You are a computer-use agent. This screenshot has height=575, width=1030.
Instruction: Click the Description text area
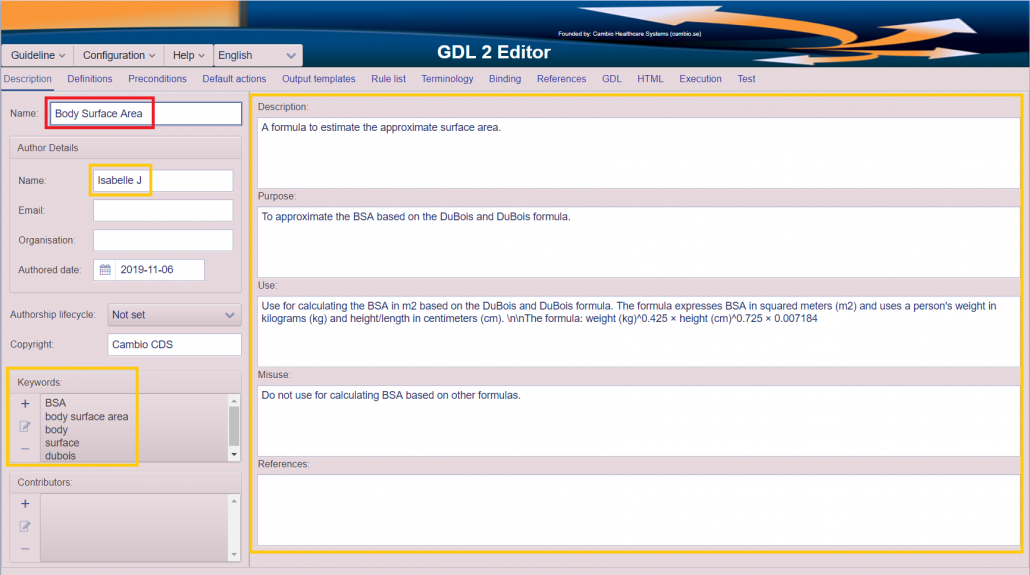[638, 152]
